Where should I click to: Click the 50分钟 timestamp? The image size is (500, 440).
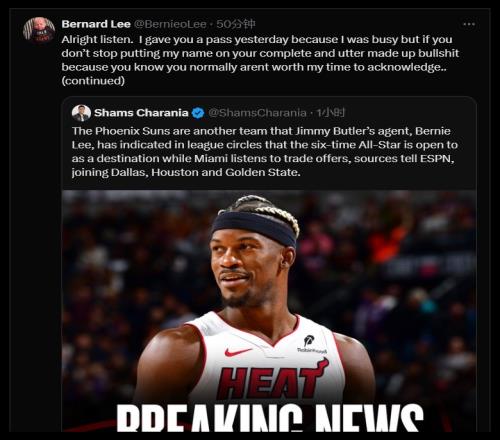(236, 24)
